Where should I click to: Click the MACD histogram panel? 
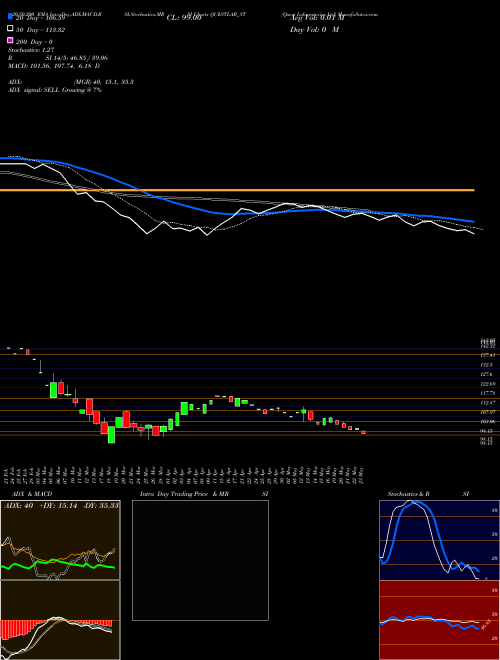click(60, 620)
